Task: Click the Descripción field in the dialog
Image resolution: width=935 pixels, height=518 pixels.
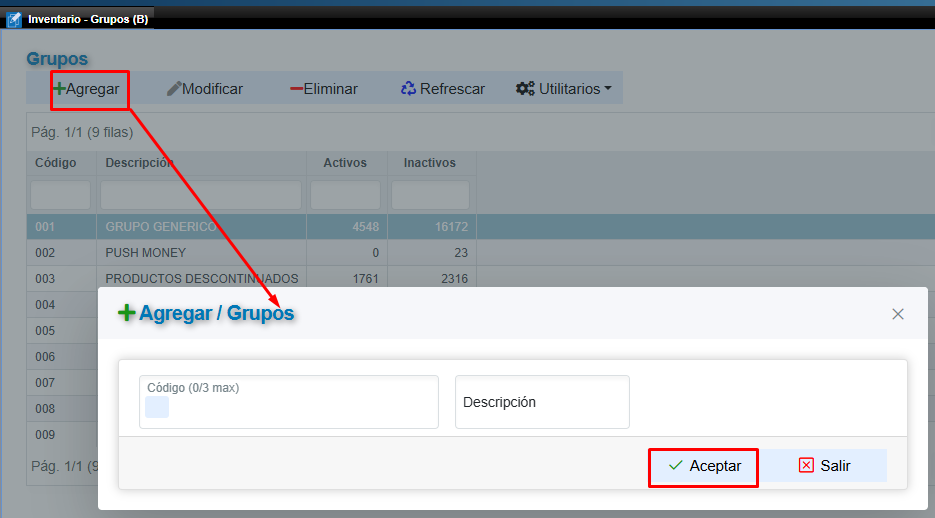Action: (542, 402)
